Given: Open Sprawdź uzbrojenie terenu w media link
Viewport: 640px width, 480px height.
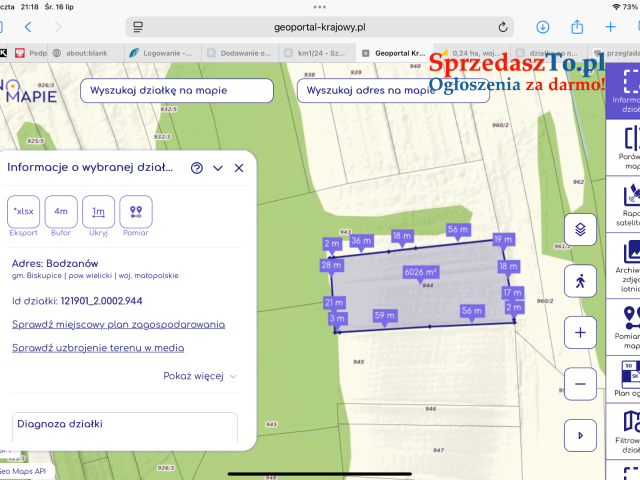Looking at the screenshot, I should 98,348.
